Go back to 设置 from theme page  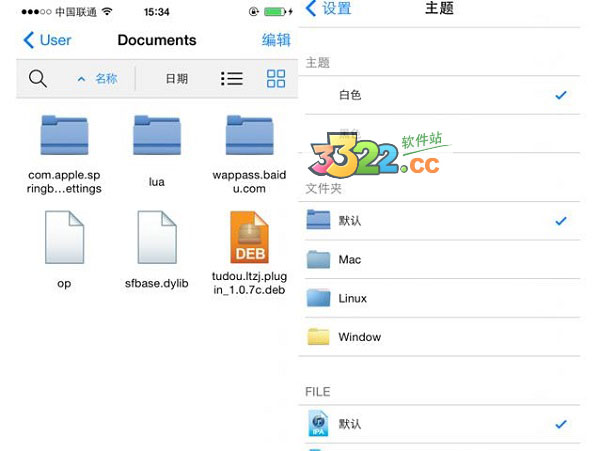point(329,8)
